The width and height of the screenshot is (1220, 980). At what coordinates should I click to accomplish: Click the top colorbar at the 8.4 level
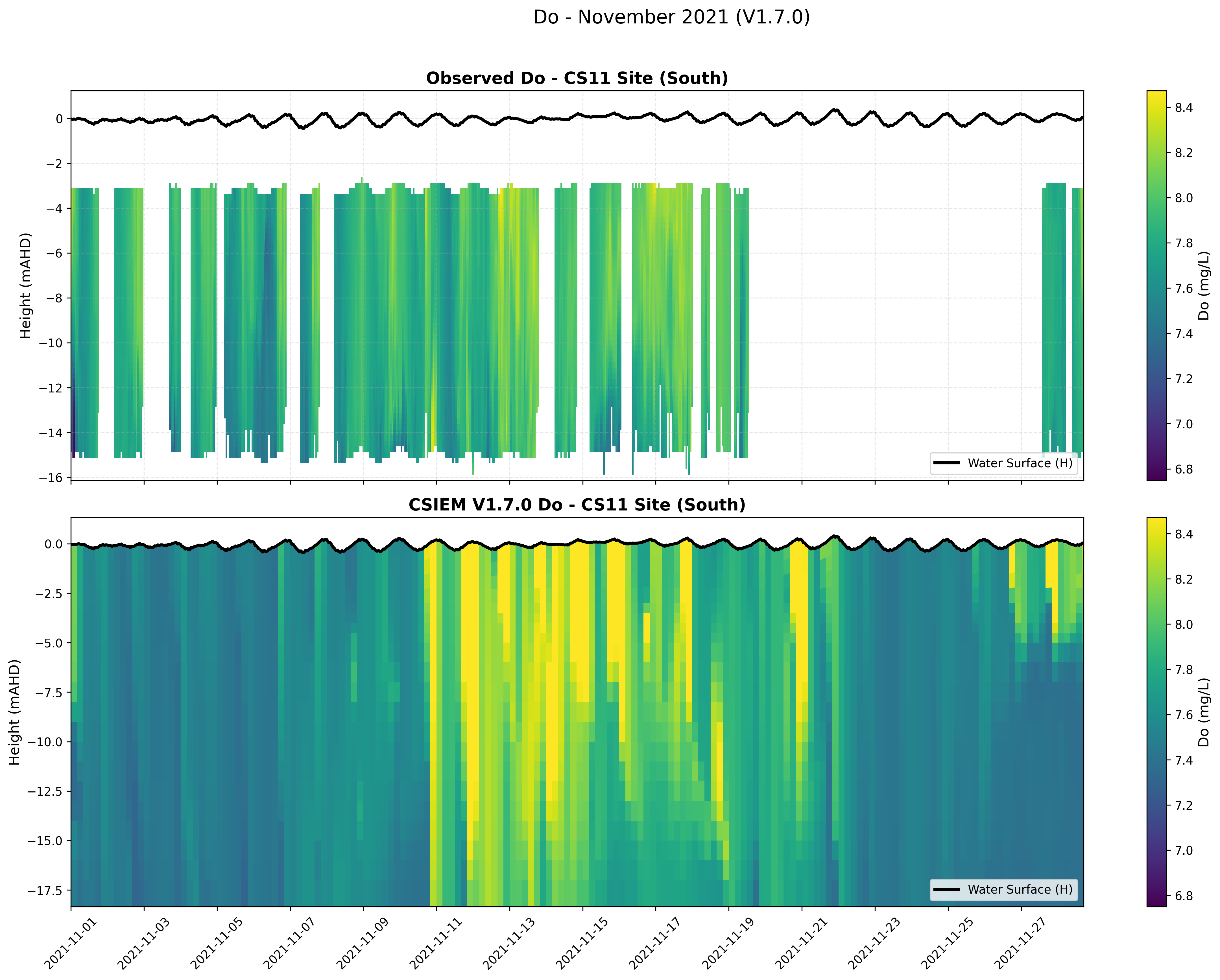click(1156, 108)
